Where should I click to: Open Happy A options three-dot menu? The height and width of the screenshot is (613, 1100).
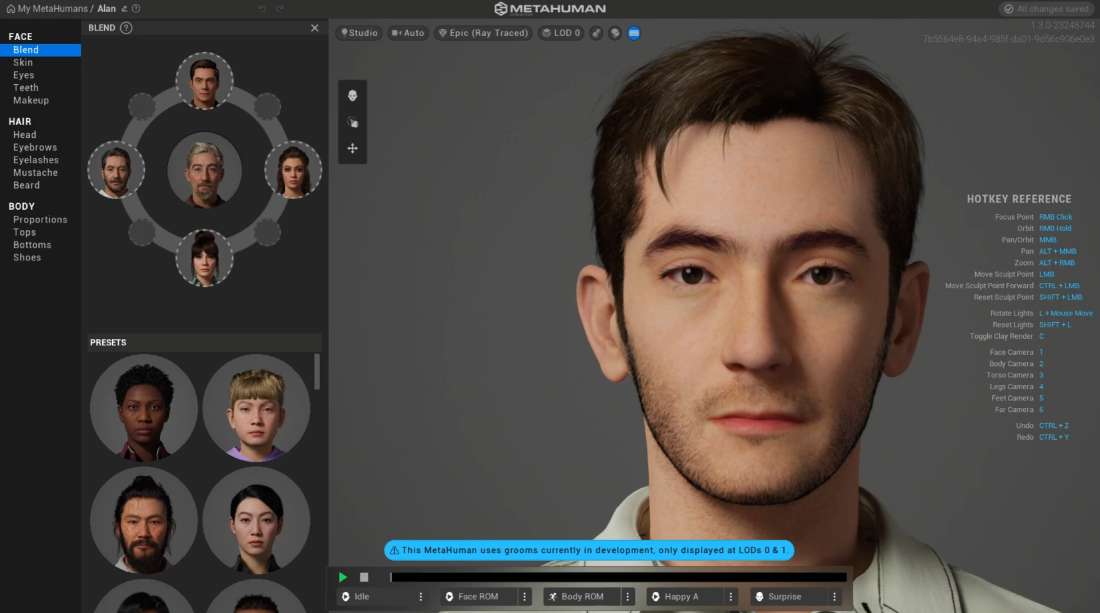point(731,597)
